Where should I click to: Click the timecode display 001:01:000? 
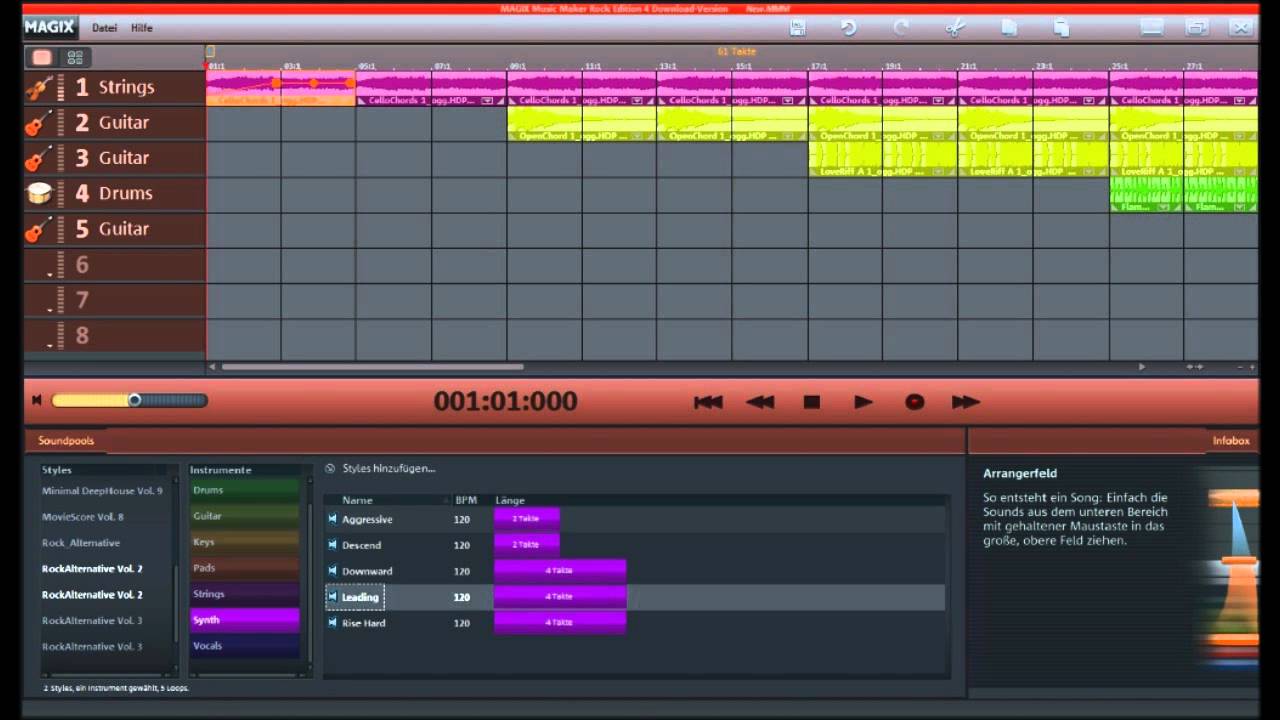[505, 401]
